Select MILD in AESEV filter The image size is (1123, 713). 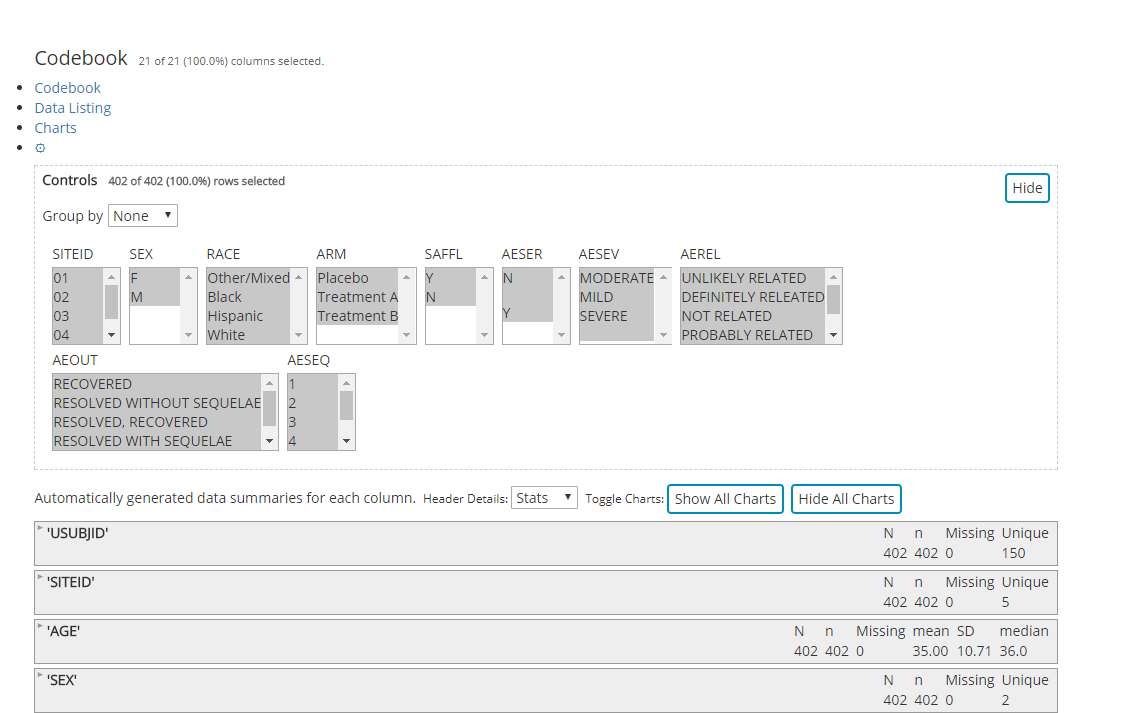[x=617, y=297]
